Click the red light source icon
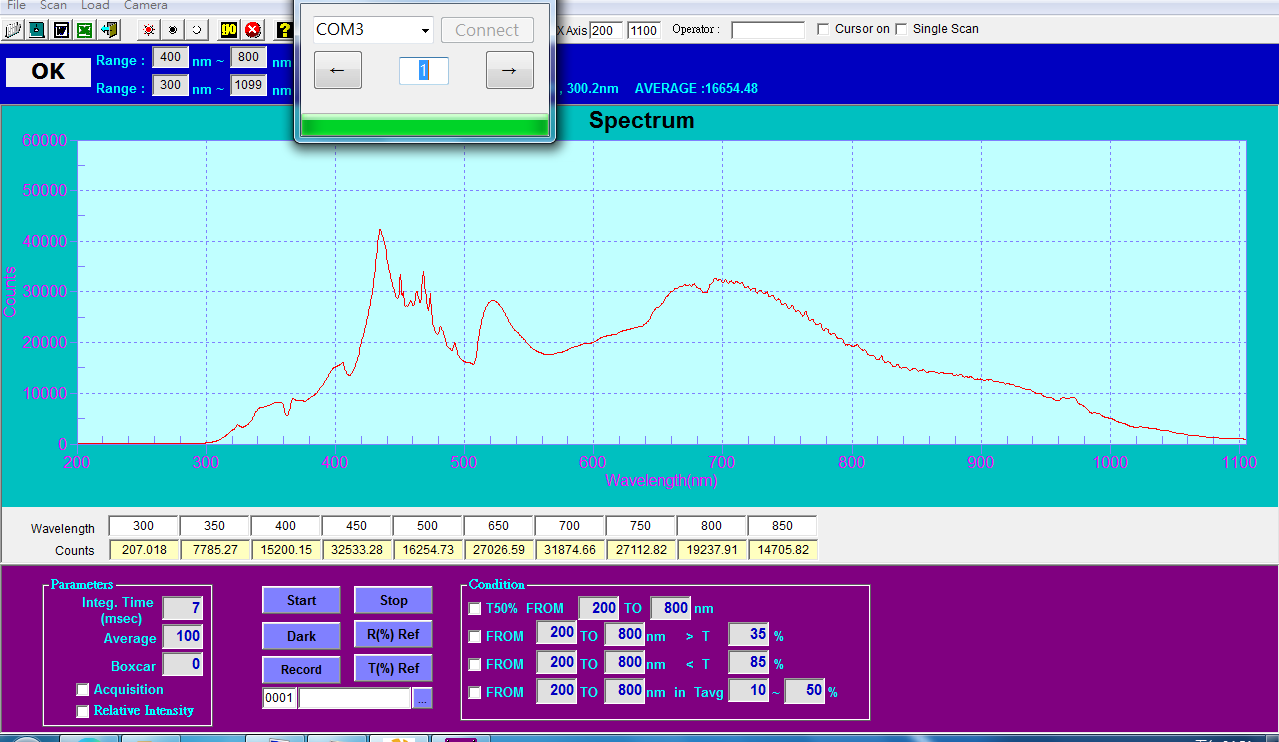 (149, 30)
